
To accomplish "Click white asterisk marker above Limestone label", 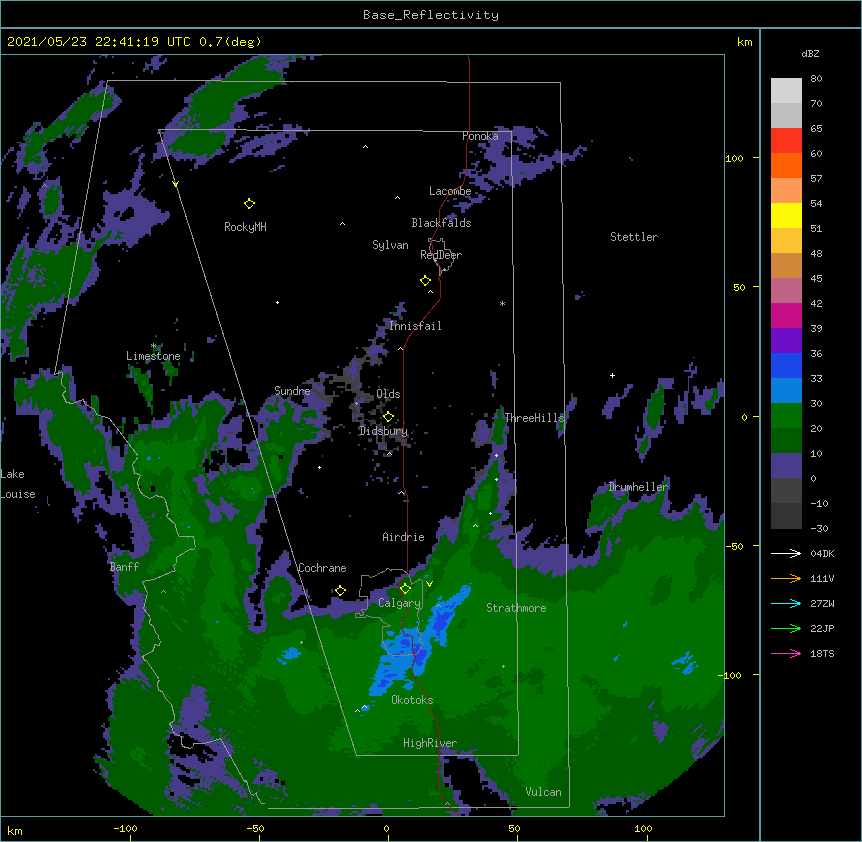I will [x=154, y=346].
